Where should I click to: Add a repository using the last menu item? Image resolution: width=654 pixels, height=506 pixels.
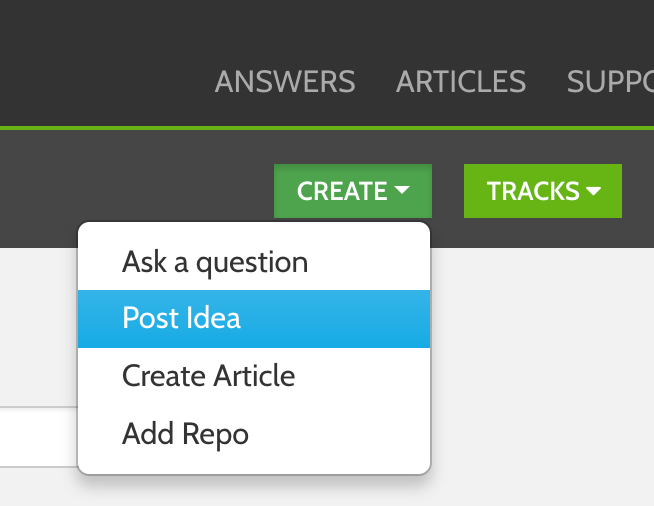185,434
